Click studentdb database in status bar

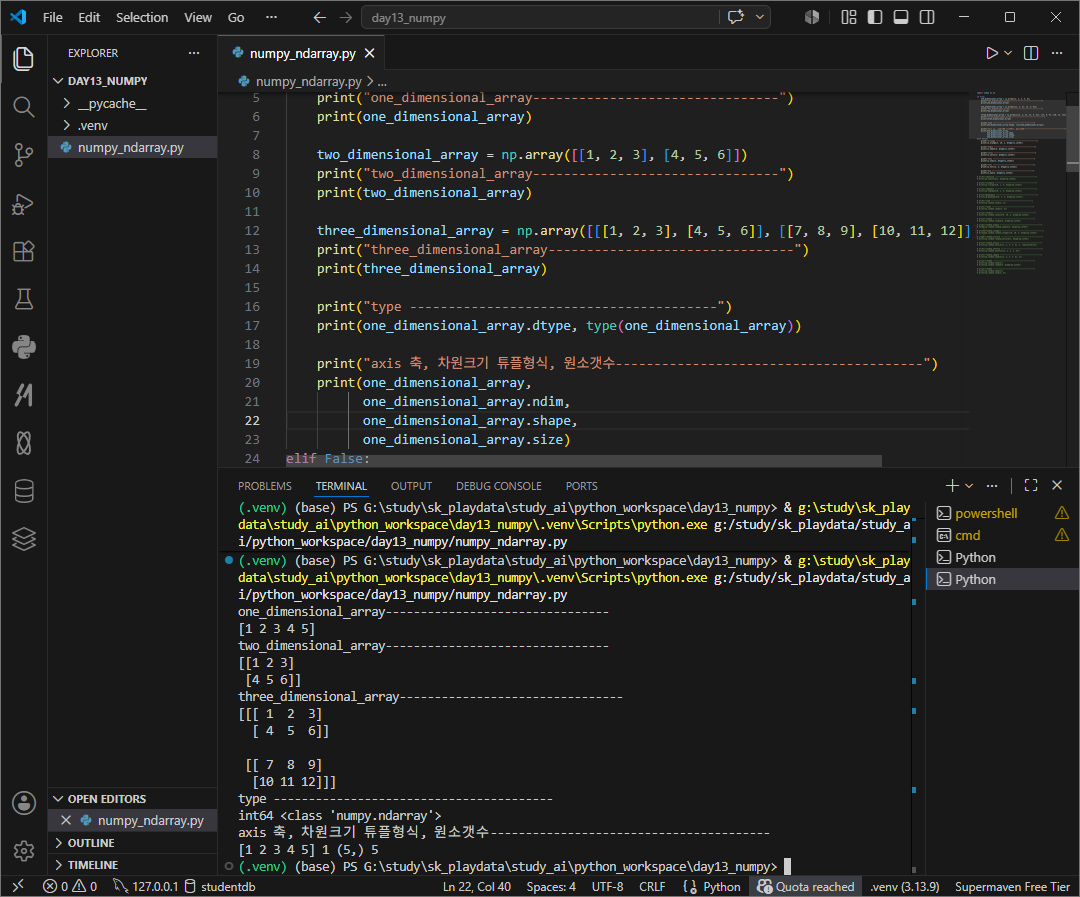[220, 887]
